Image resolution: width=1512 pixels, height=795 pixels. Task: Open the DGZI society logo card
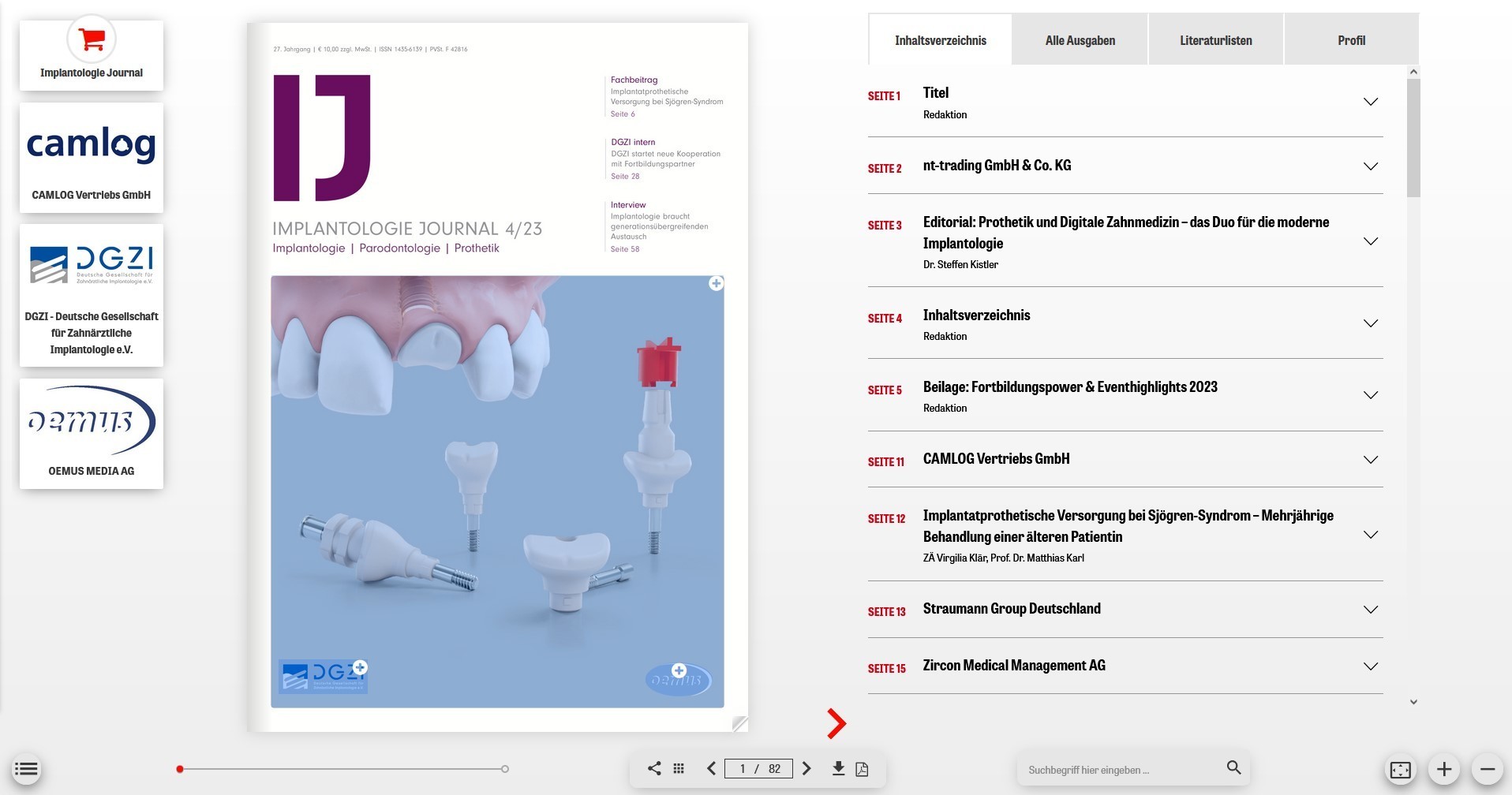(x=92, y=295)
